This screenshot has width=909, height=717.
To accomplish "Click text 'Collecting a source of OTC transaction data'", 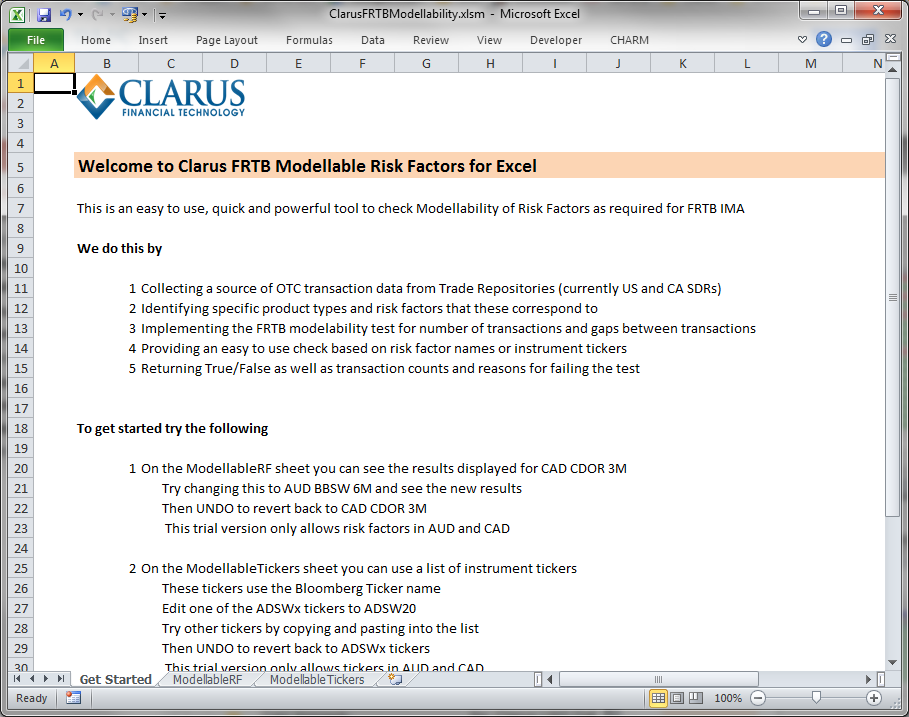I will click(x=272, y=289).
